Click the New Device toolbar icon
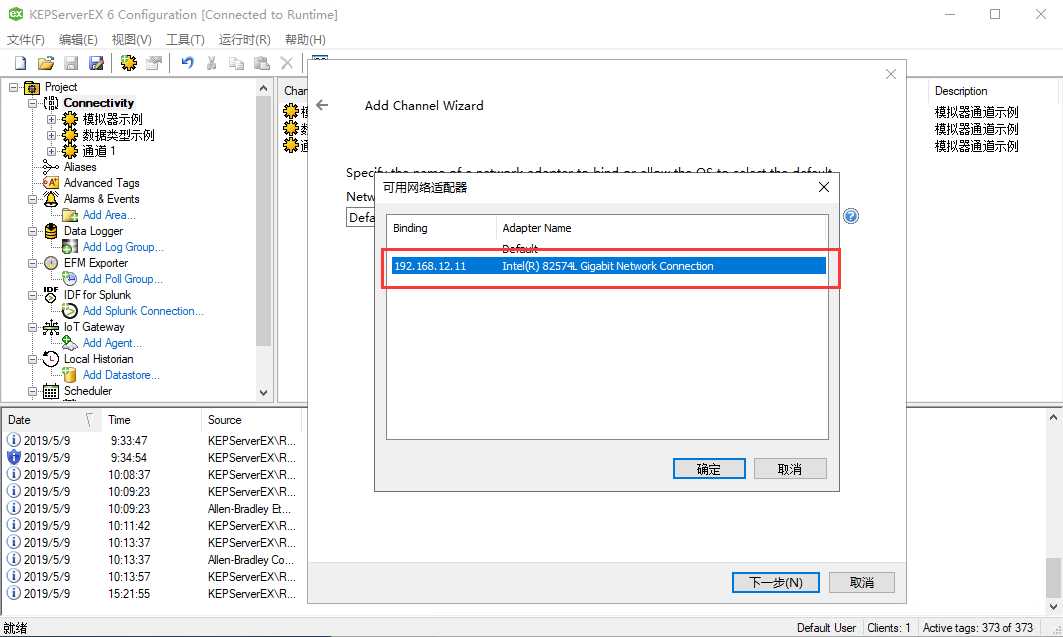1063x637 pixels. click(x=154, y=63)
